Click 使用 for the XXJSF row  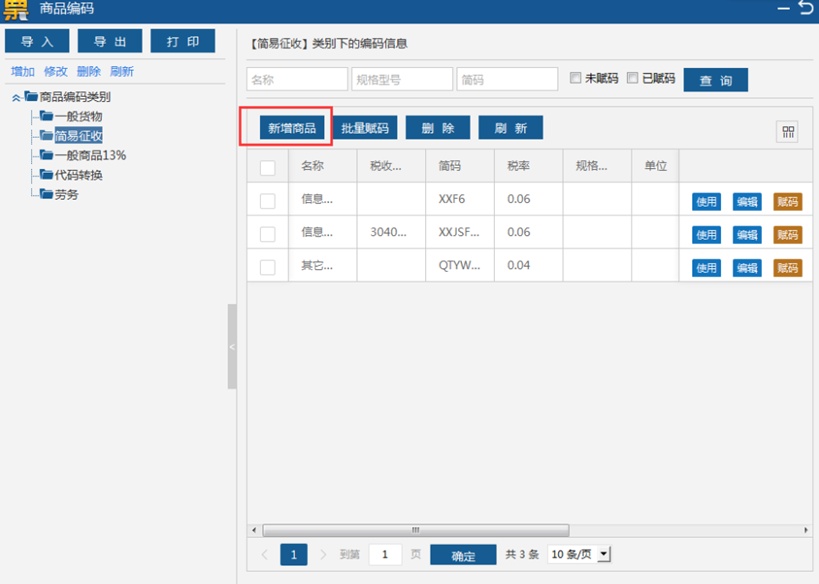[x=706, y=235]
